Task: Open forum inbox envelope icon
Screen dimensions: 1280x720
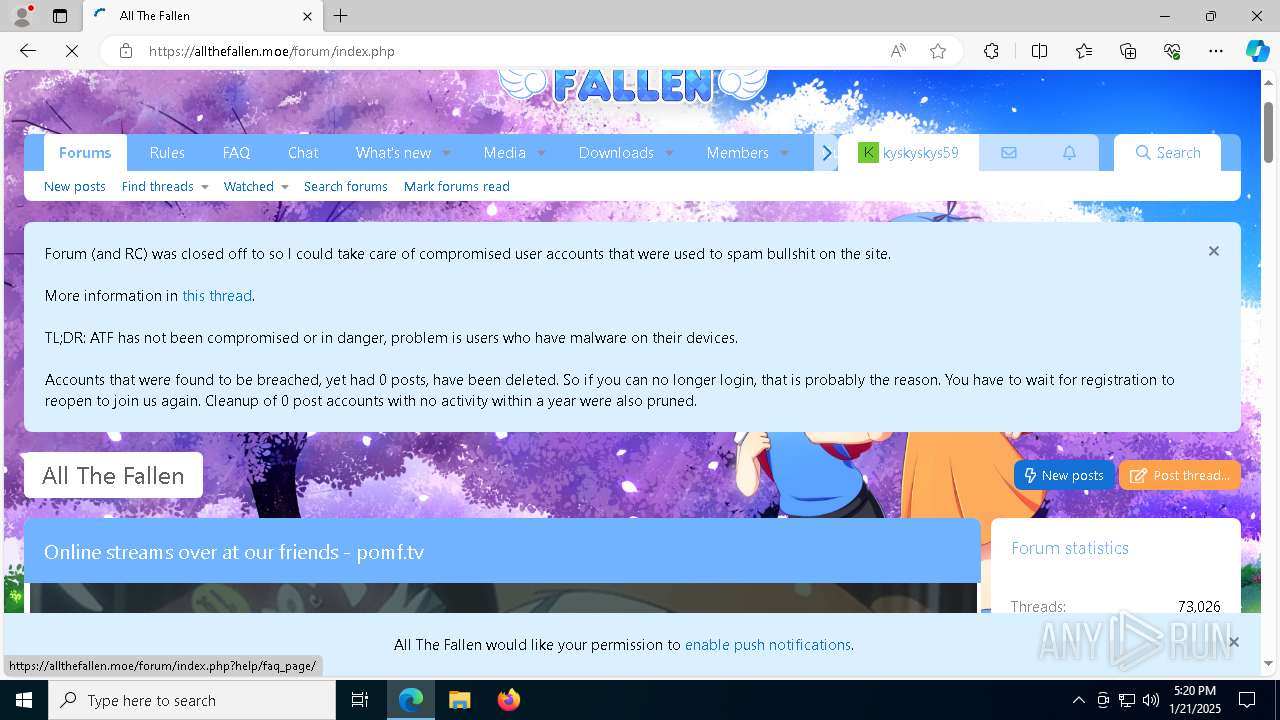Action: 1008,153
